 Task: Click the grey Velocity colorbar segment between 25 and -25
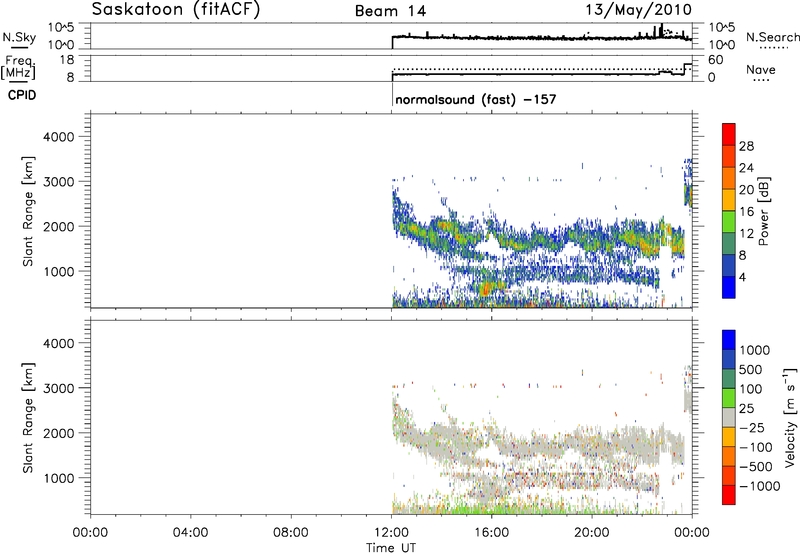click(x=729, y=417)
